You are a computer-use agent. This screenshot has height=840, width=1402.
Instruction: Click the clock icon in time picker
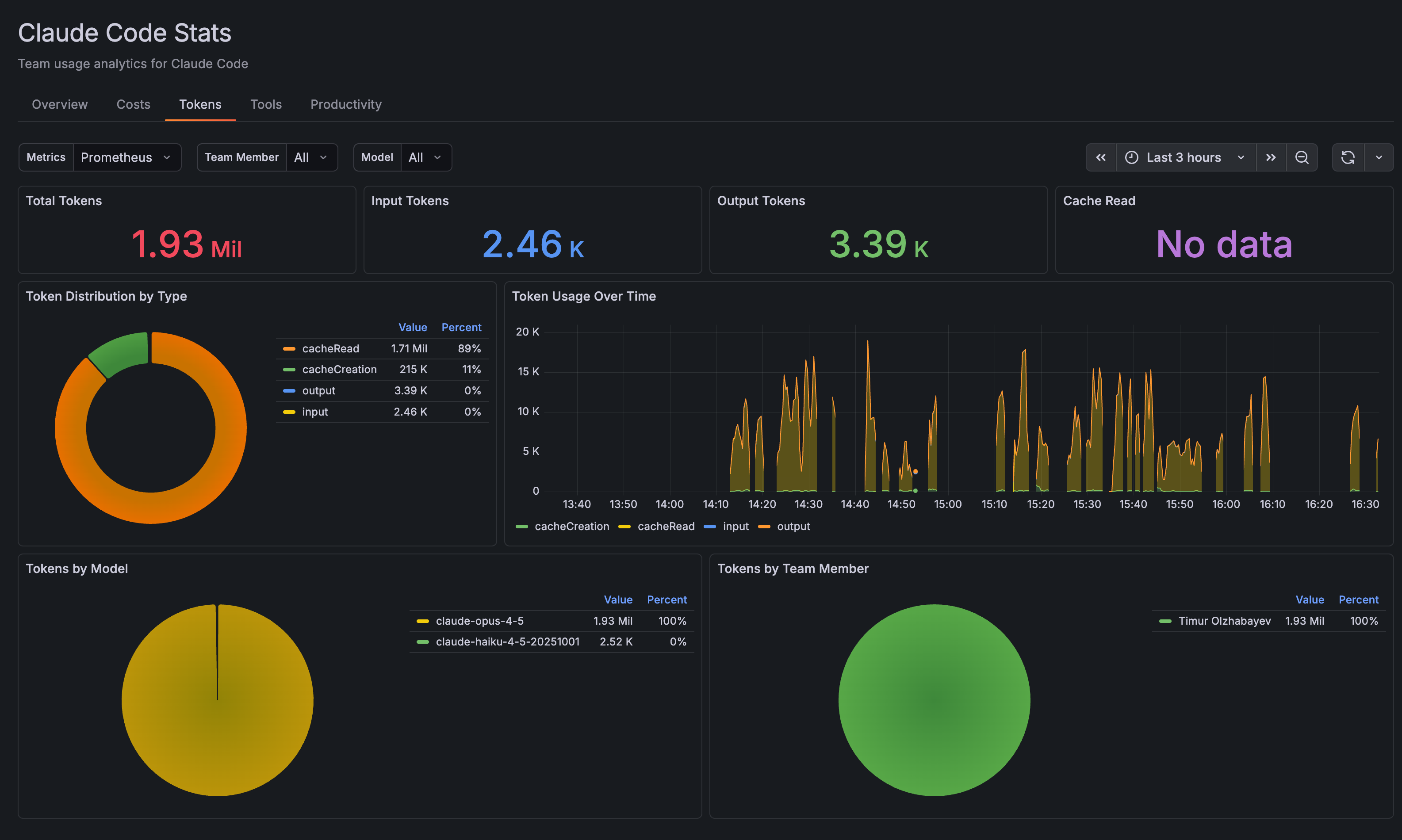click(x=1131, y=157)
